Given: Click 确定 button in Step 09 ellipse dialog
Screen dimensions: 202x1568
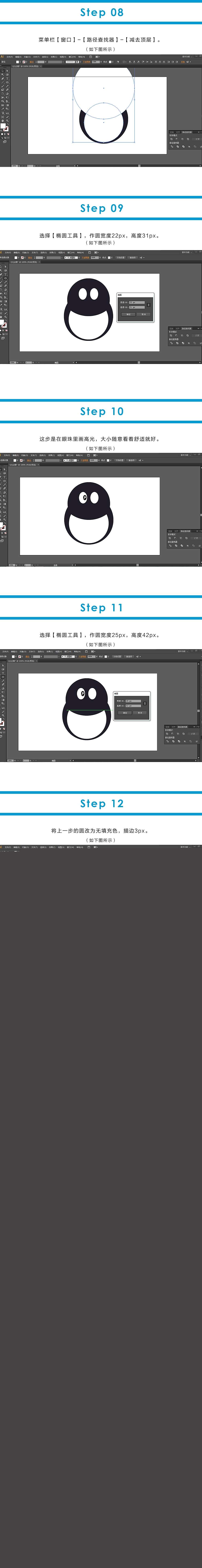Looking at the screenshot, I should coord(128,315).
